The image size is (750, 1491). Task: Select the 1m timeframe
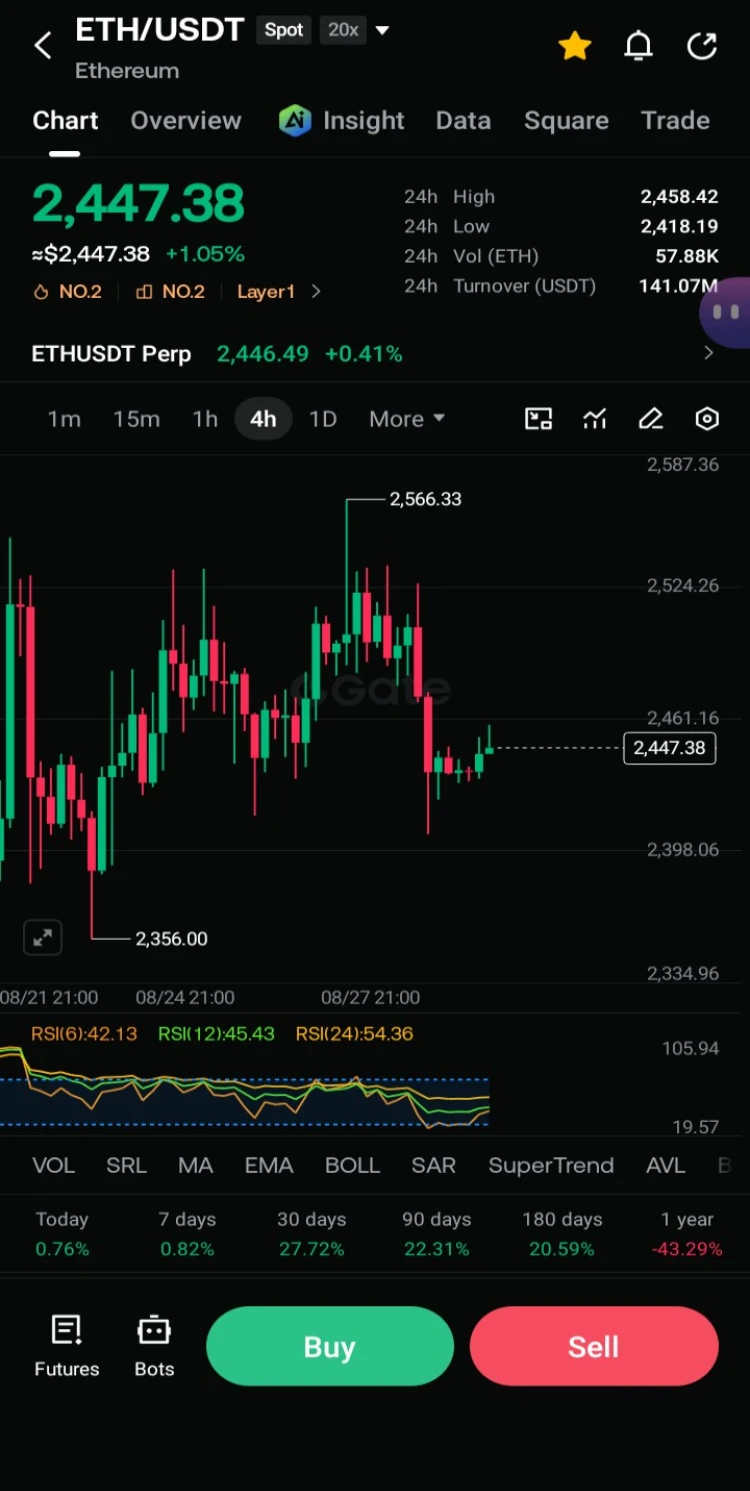tap(64, 419)
